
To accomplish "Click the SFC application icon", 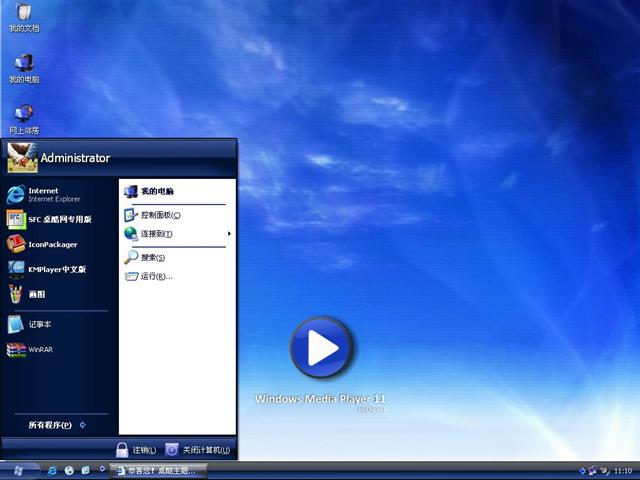I will (16, 219).
